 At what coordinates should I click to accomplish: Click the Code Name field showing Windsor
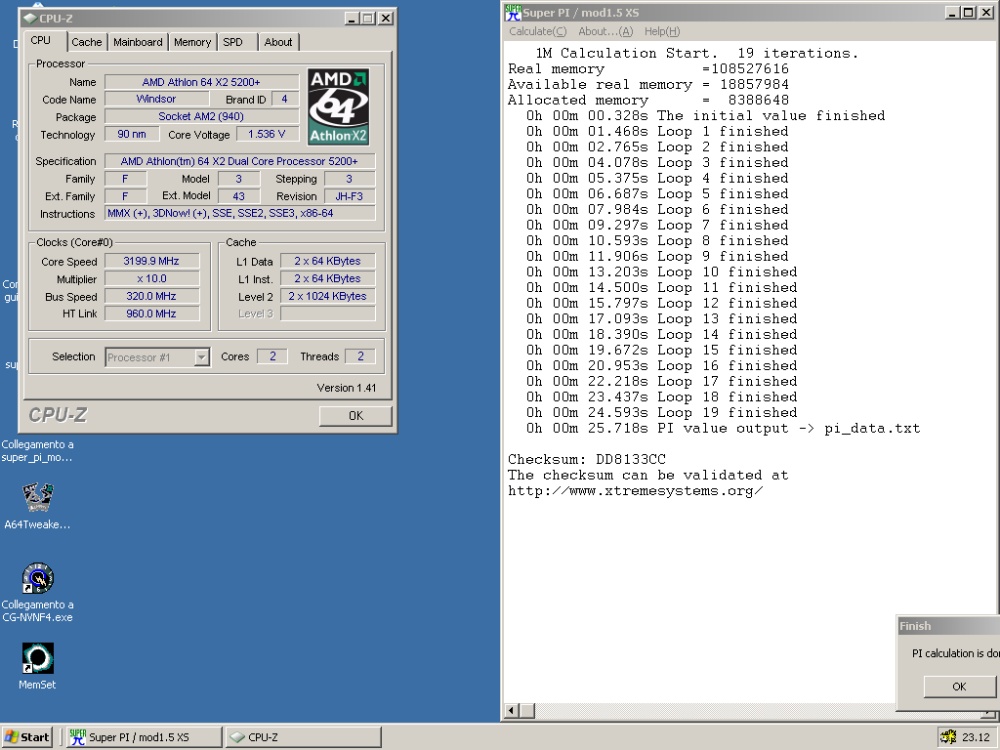156,99
